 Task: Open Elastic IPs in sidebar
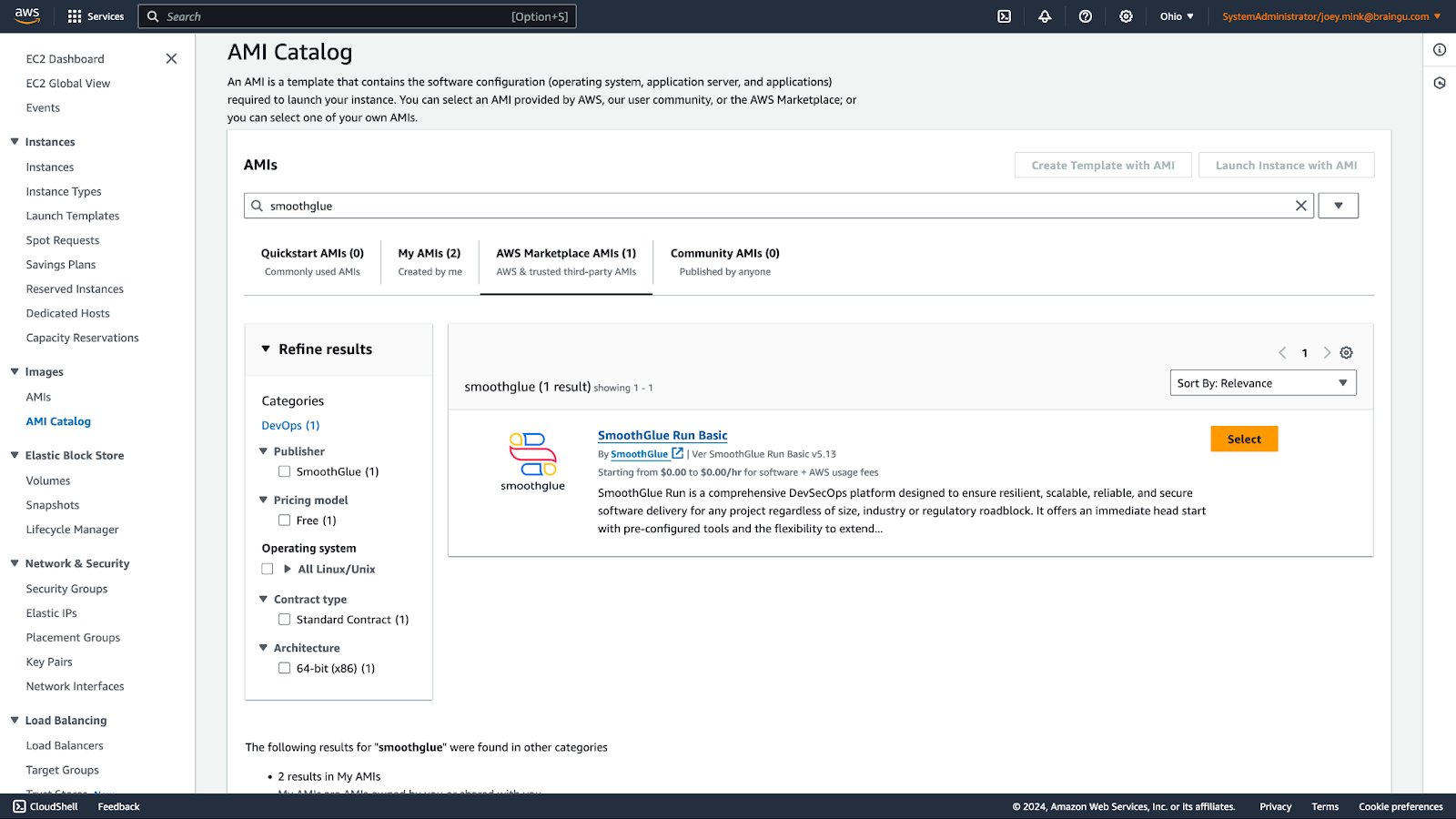tap(52, 613)
